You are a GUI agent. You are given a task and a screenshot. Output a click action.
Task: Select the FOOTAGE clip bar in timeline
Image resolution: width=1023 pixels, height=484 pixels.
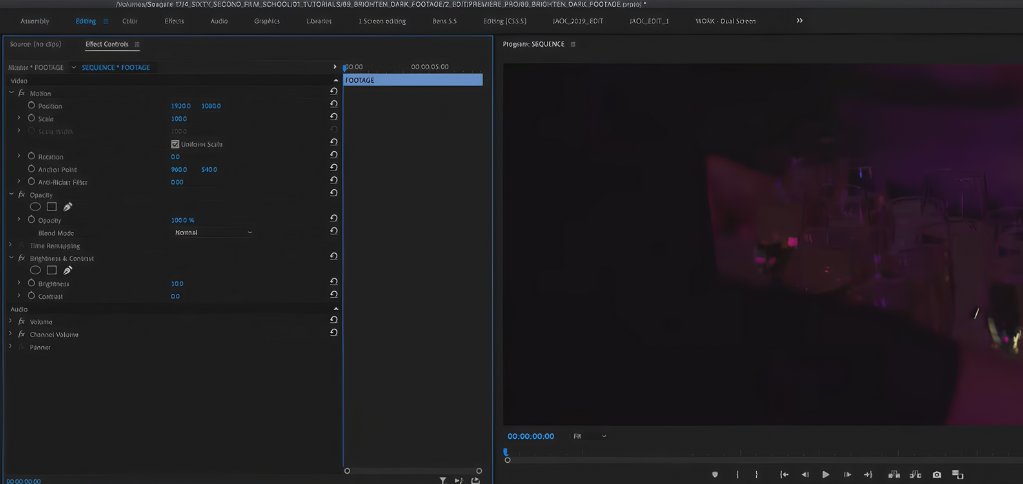click(413, 80)
